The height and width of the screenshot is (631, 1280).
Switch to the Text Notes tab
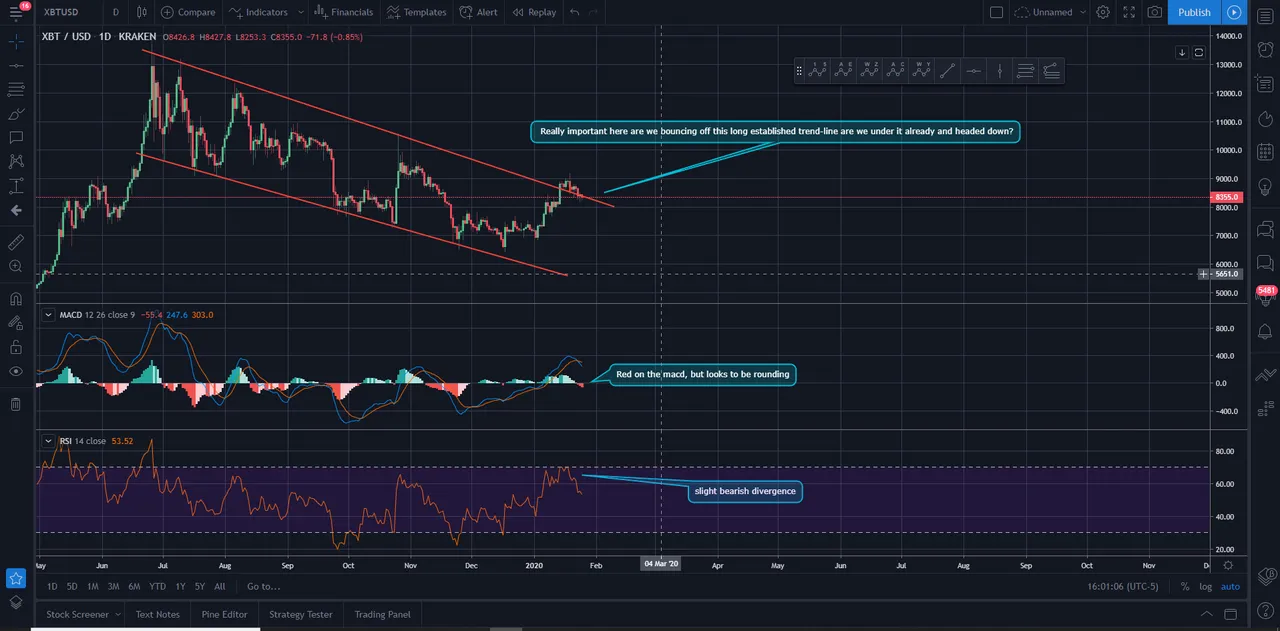[158, 614]
